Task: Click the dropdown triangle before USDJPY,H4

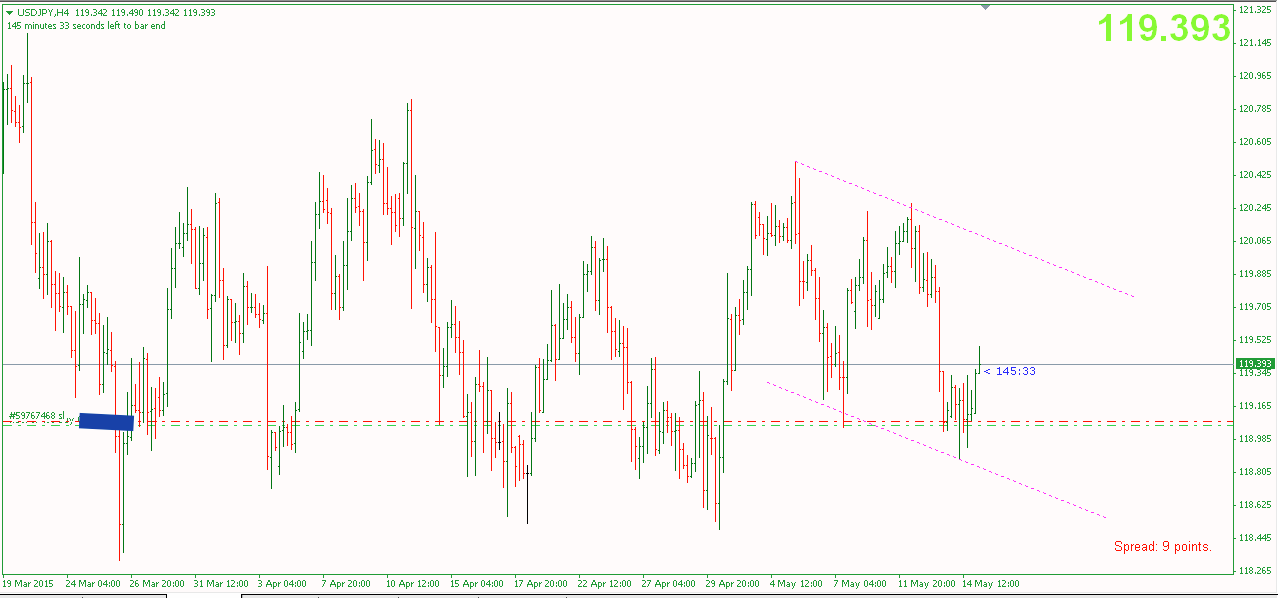Action: [x=10, y=12]
